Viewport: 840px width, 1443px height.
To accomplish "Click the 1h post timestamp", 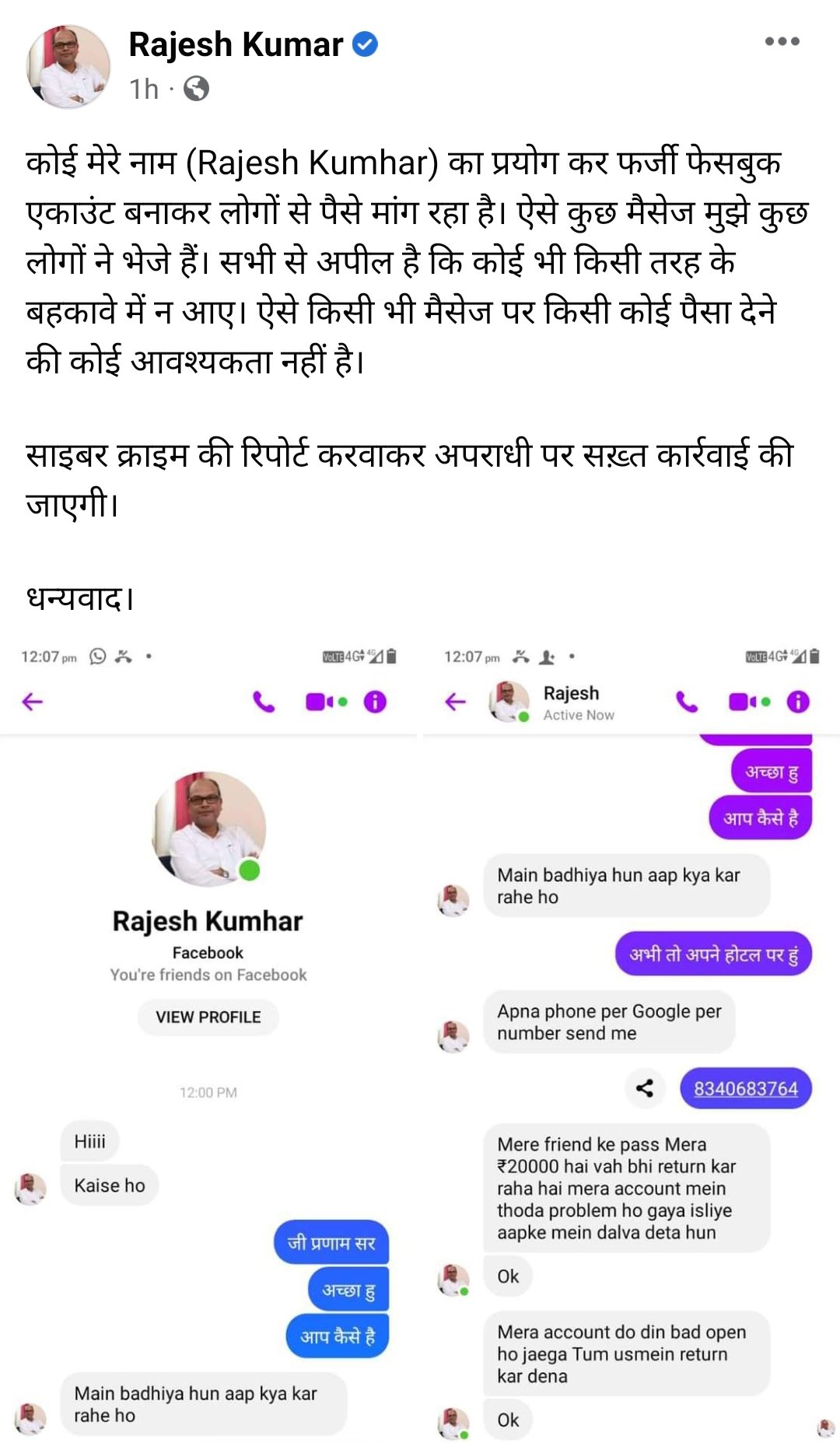I will pyautogui.click(x=144, y=89).
